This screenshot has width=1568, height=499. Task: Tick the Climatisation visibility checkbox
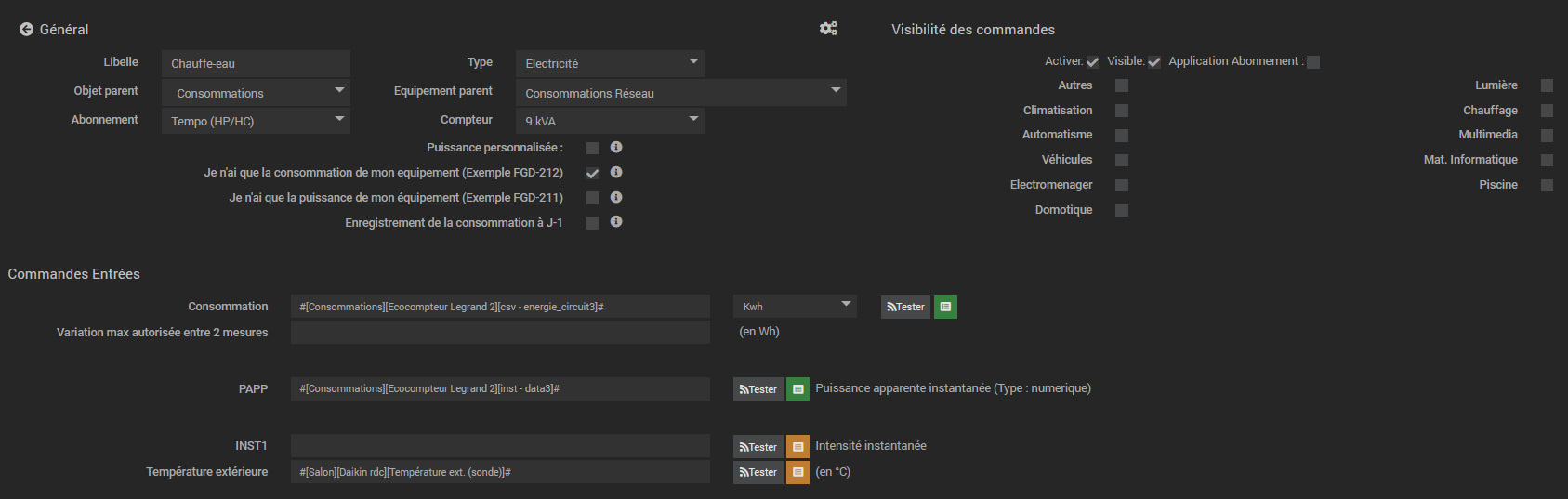tap(1122, 111)
